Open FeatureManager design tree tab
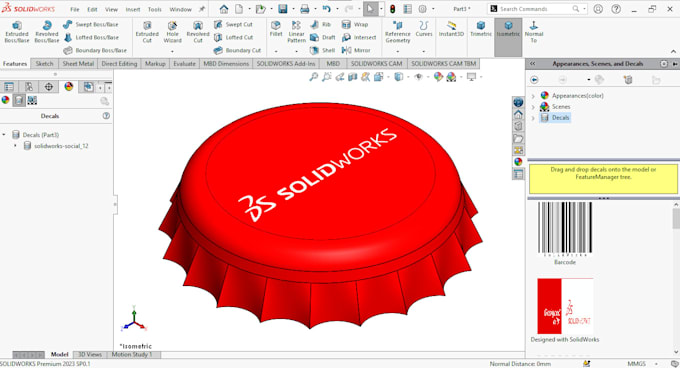 pos(9,87)
